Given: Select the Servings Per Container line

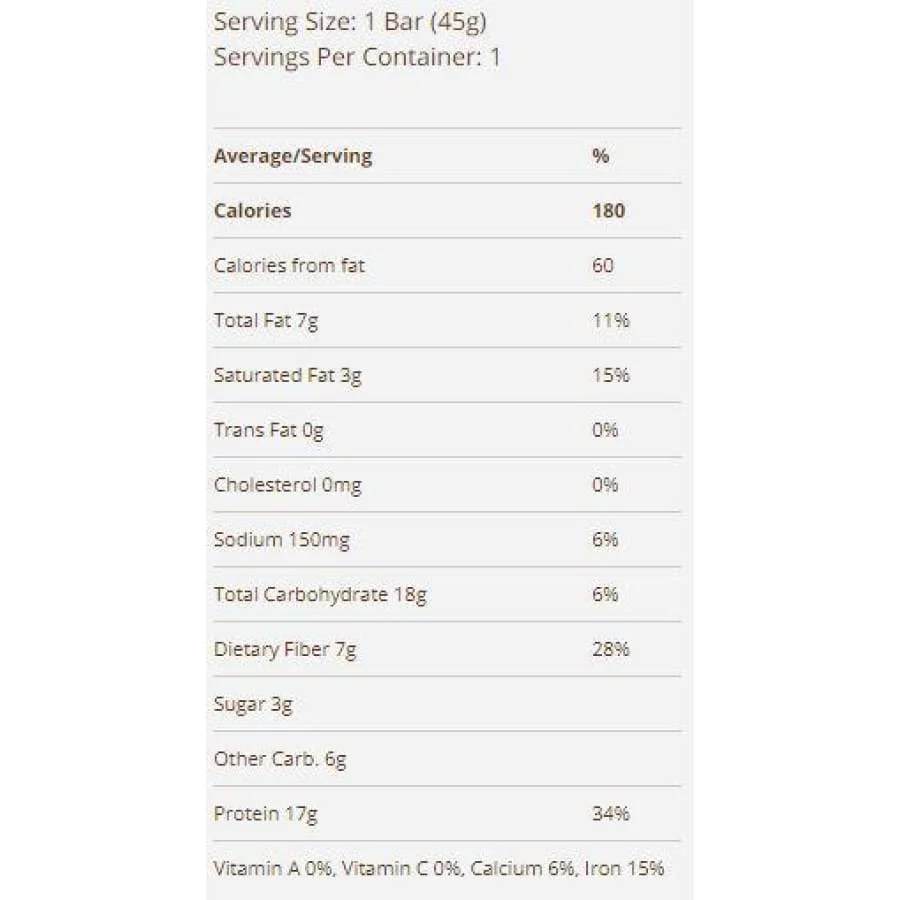Looking at the screenshot, I should click(x=357, y=57).
